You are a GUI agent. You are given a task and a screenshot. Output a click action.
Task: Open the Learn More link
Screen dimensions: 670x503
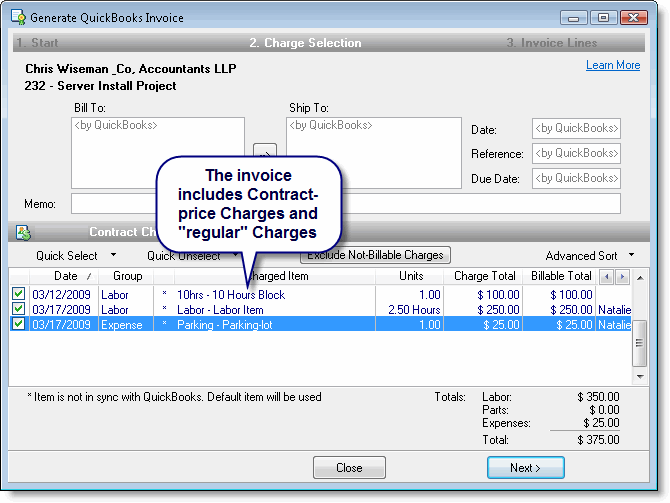[x=612, y=65]
